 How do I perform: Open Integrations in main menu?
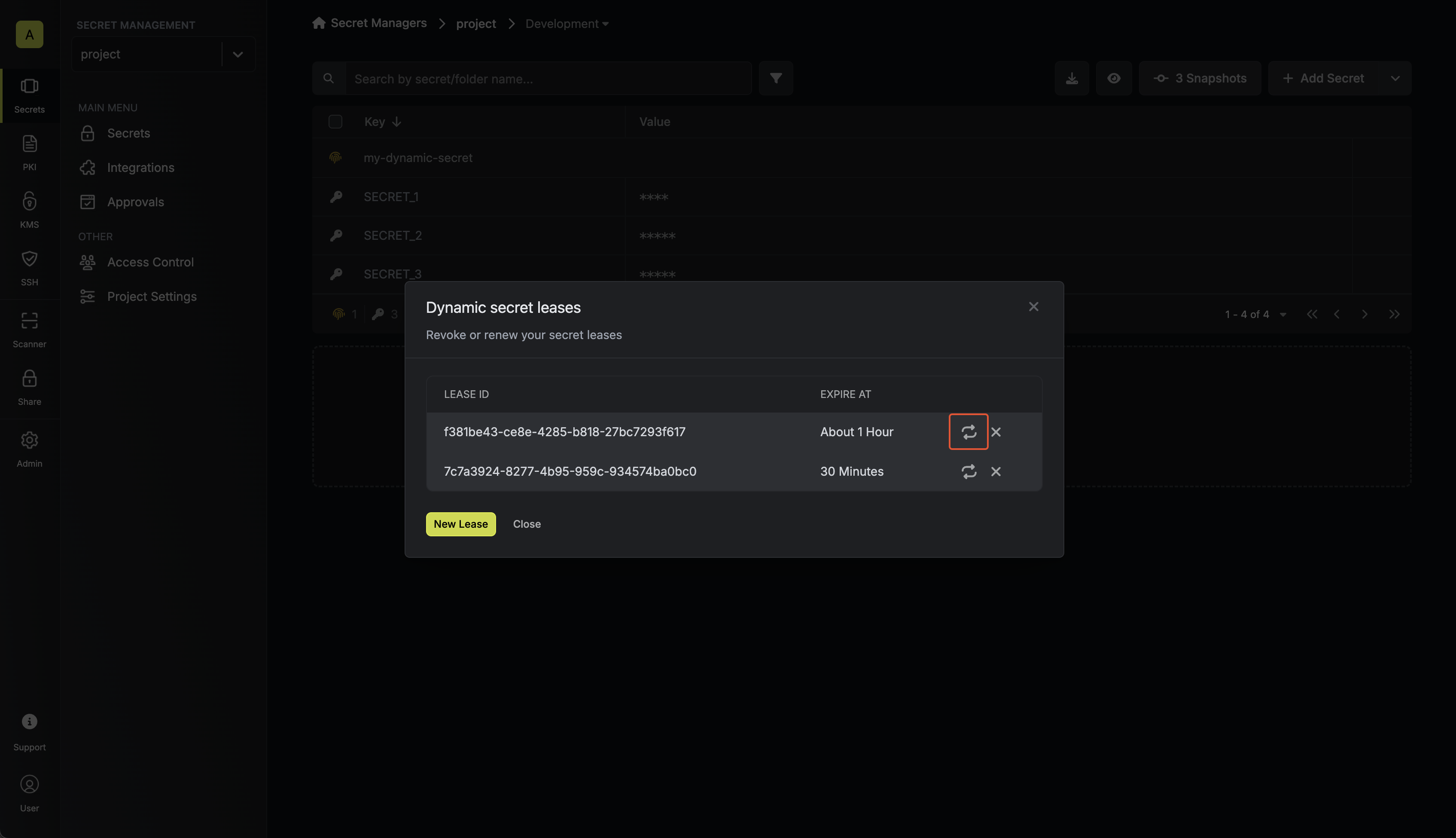pos(140,168)
